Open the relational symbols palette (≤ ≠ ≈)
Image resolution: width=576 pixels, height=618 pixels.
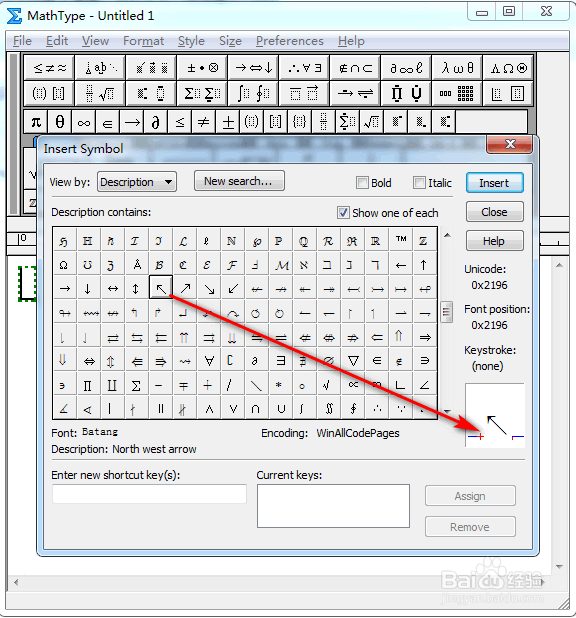(x=49, y=68)
